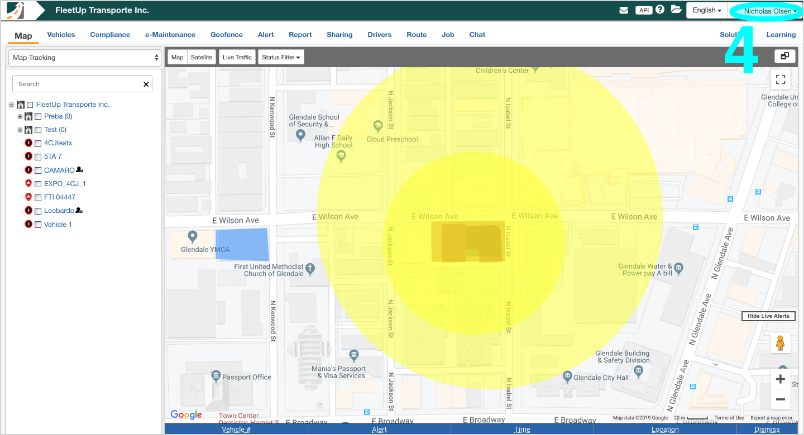Viewport: 804px width, 435px height.
Task: Open the e-Maintenance tab
Action: (170, 34)
